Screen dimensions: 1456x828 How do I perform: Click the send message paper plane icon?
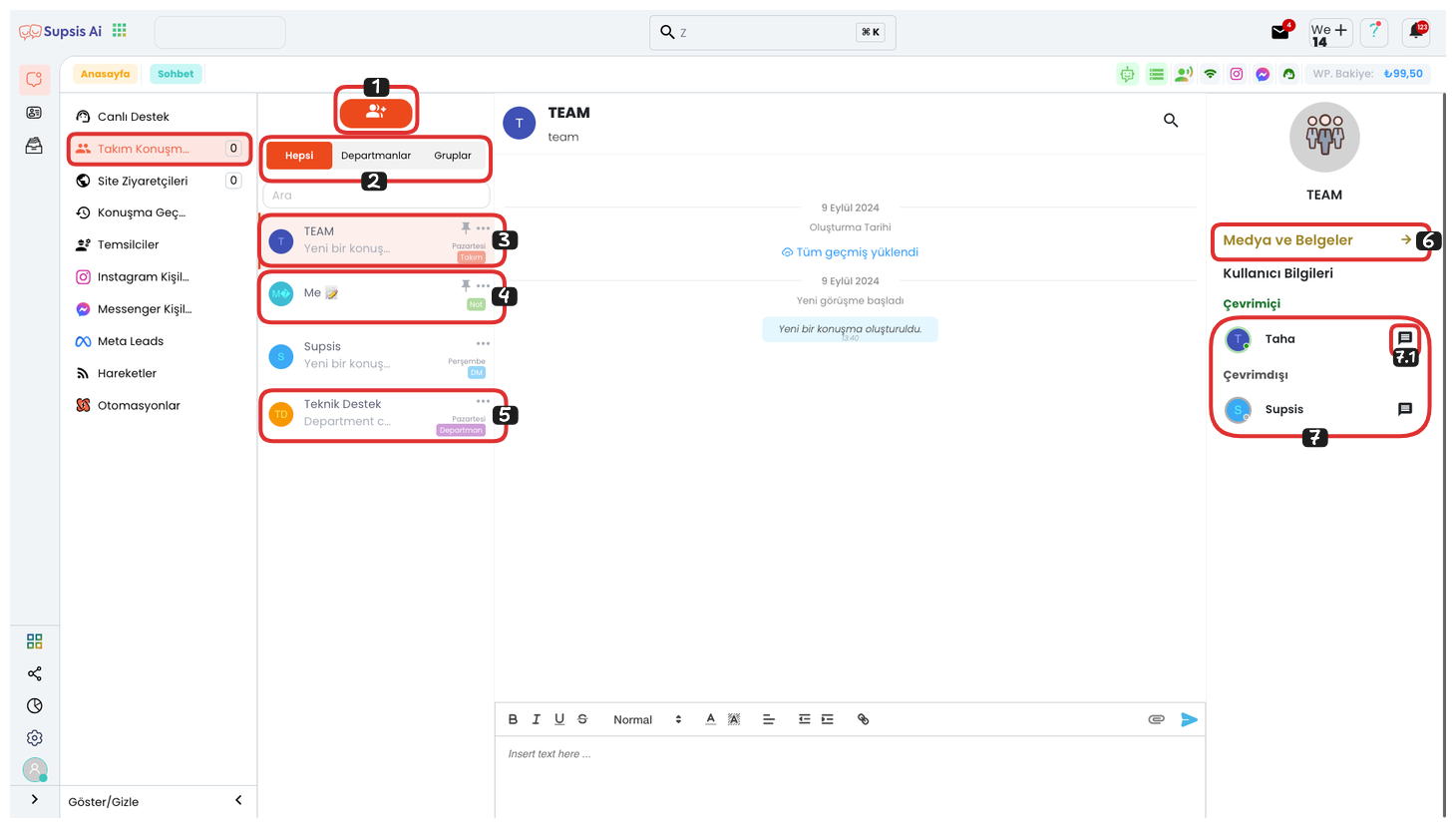[x=1189, y=719]
